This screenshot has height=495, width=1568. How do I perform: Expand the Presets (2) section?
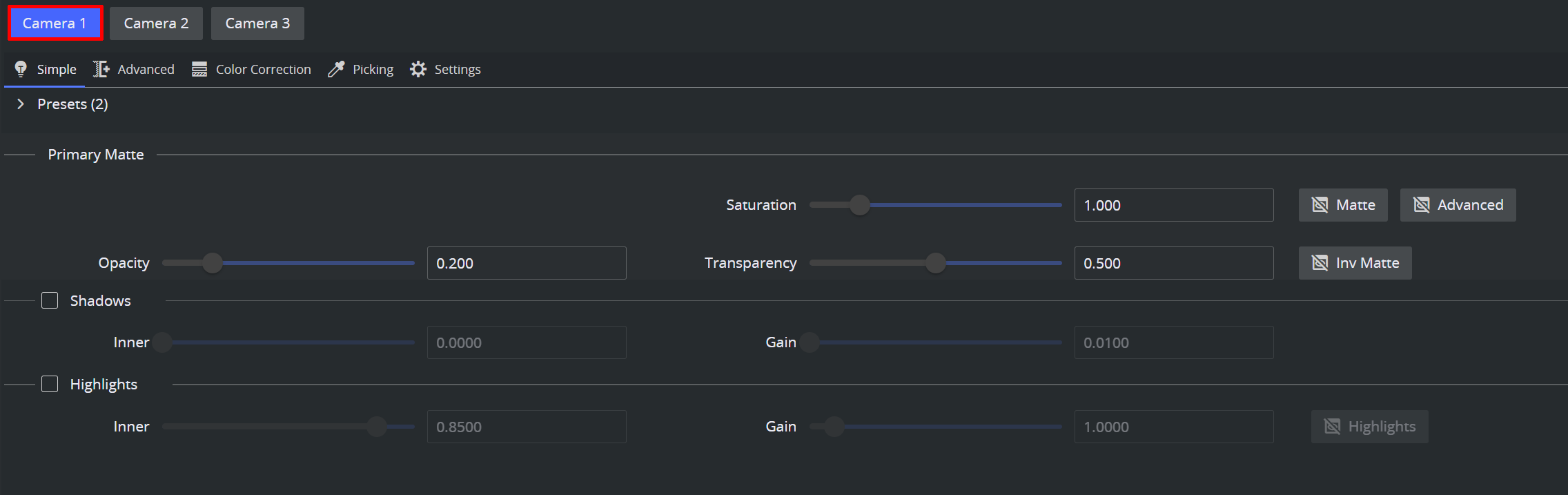point(21,104)
